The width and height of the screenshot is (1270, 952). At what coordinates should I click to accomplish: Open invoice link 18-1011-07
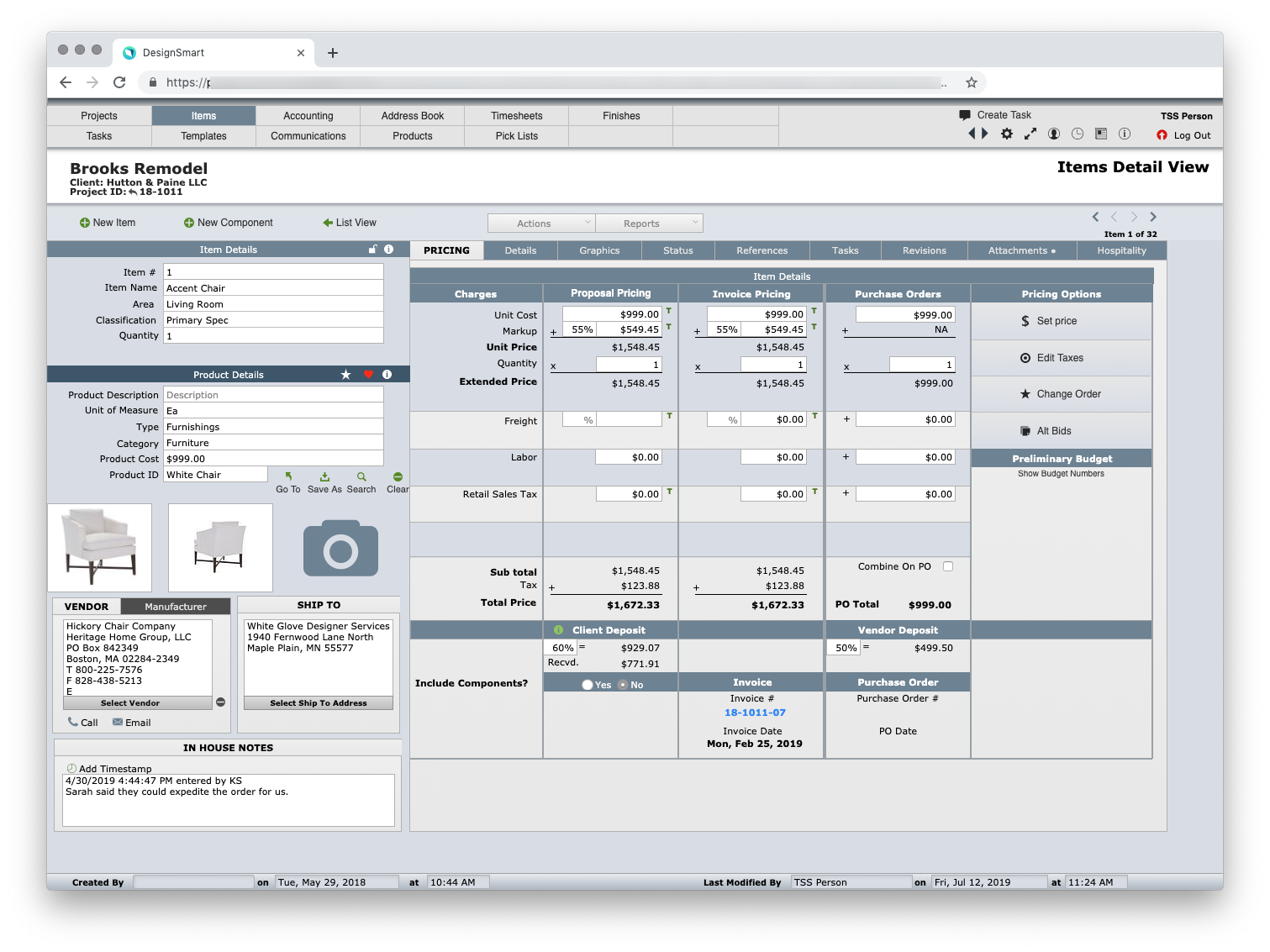coord(755,713)
